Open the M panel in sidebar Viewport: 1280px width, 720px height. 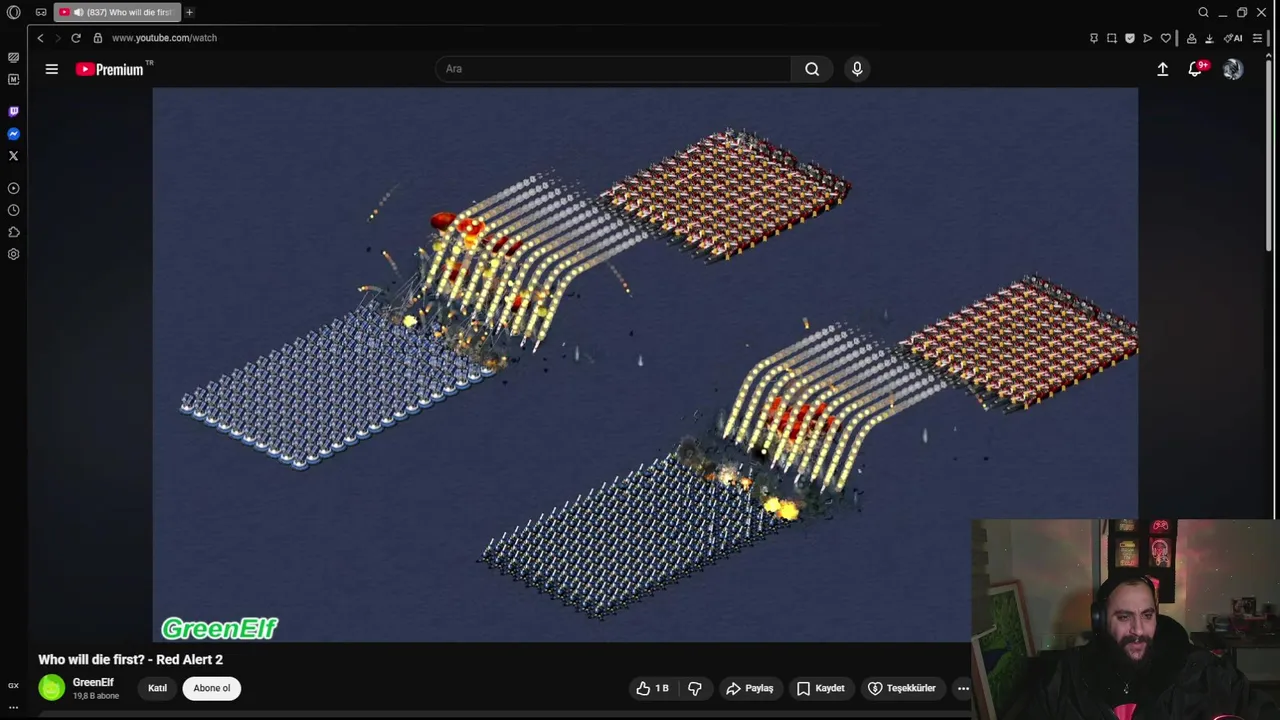[13, 79]
